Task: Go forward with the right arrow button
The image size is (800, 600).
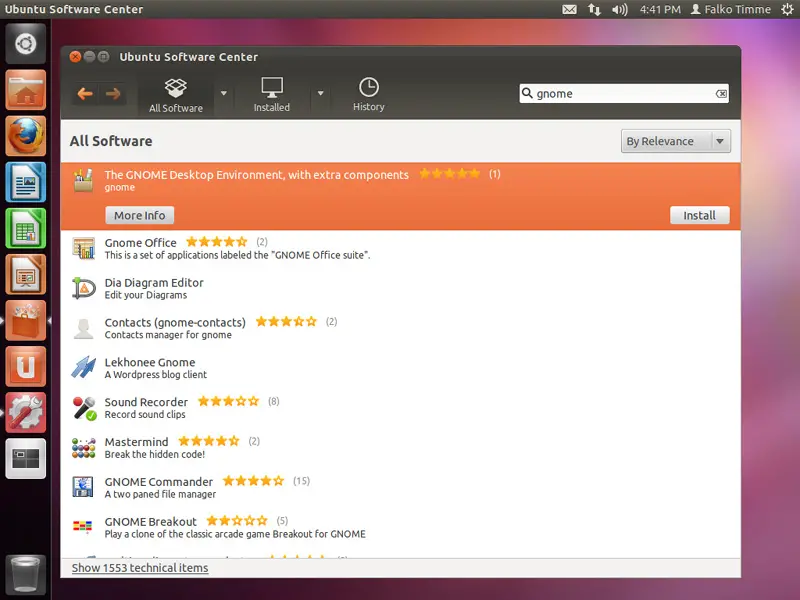Action: (x=113, y=94)
